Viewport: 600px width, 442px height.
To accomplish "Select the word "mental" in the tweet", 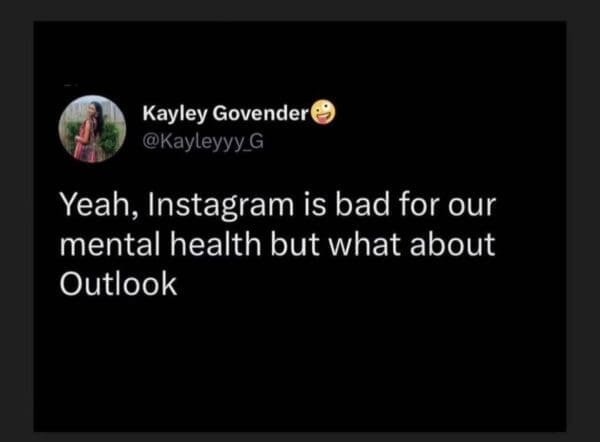I will (x=109, y=244).
